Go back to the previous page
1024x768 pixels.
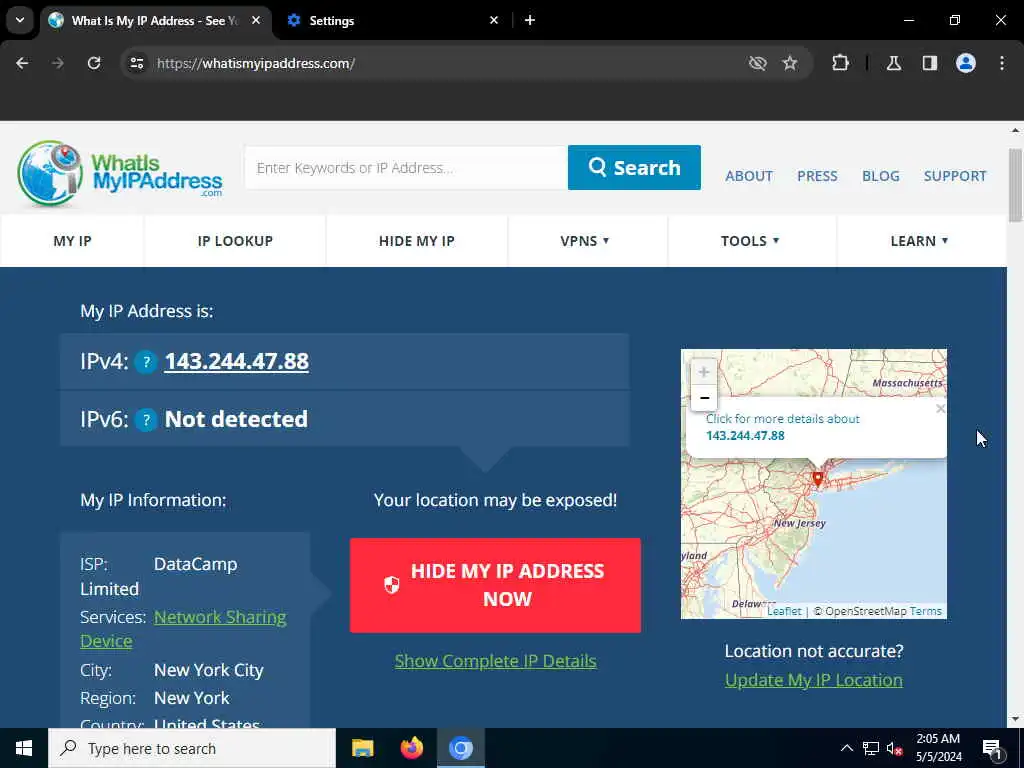[x=22, y=63]
